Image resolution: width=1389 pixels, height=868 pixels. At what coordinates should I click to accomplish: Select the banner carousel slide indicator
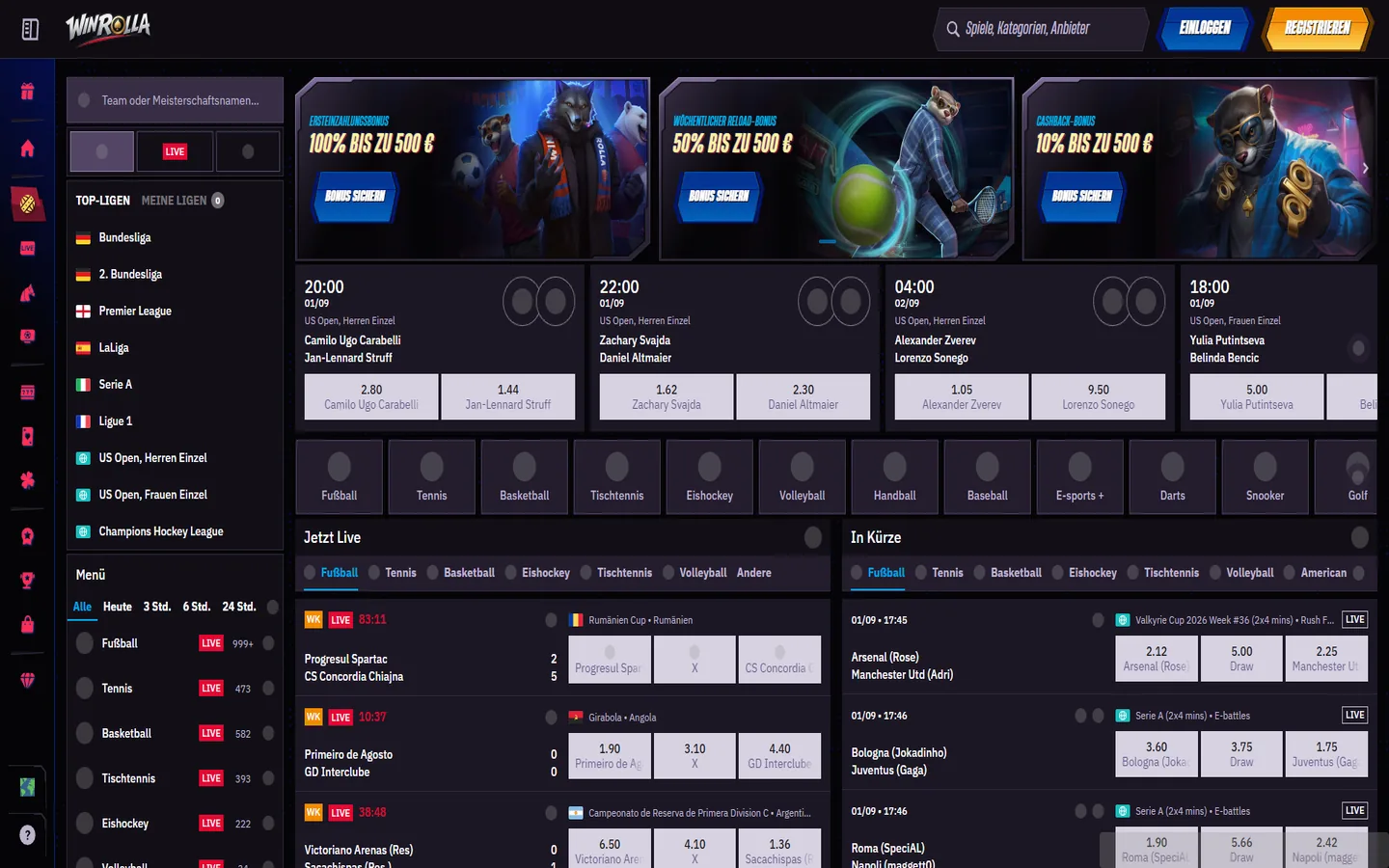(x=828, y=241)
